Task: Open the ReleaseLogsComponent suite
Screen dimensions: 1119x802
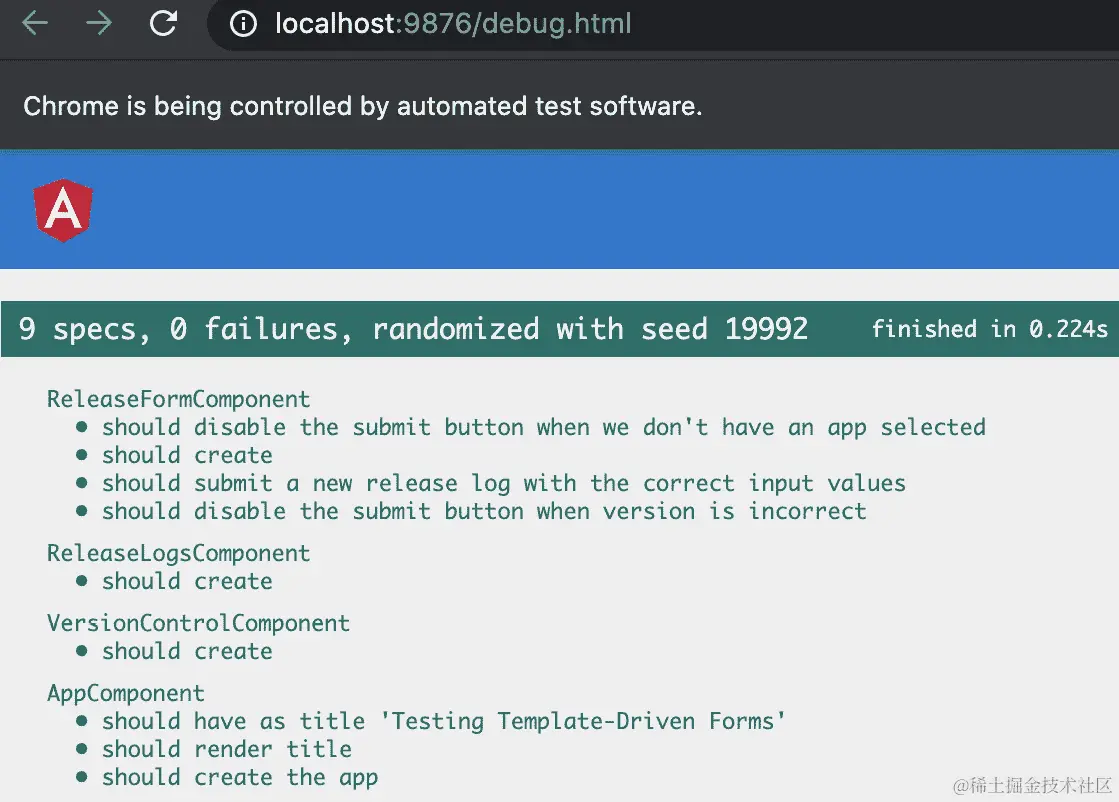Action: pyautogui.click(x=178, y=553)
